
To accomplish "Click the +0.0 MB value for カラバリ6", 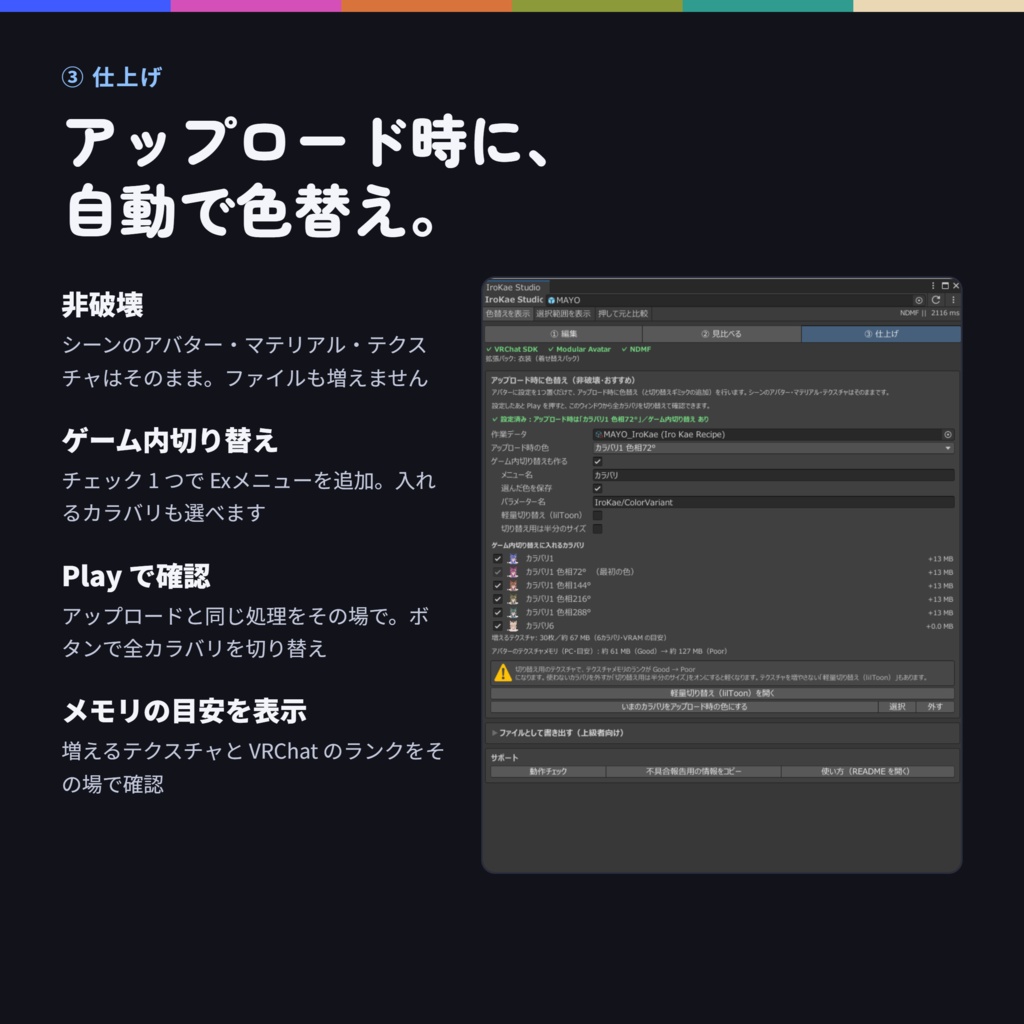I will pos(939,626).
